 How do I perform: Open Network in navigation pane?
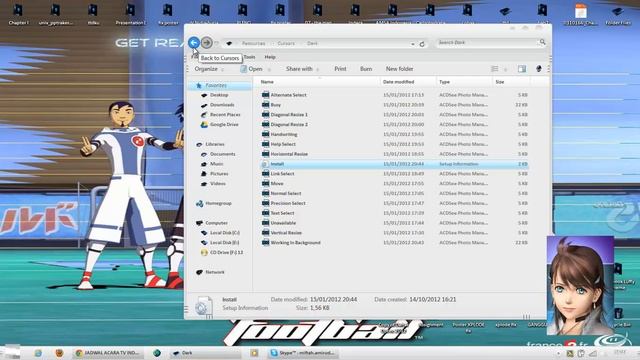(210, 272)
